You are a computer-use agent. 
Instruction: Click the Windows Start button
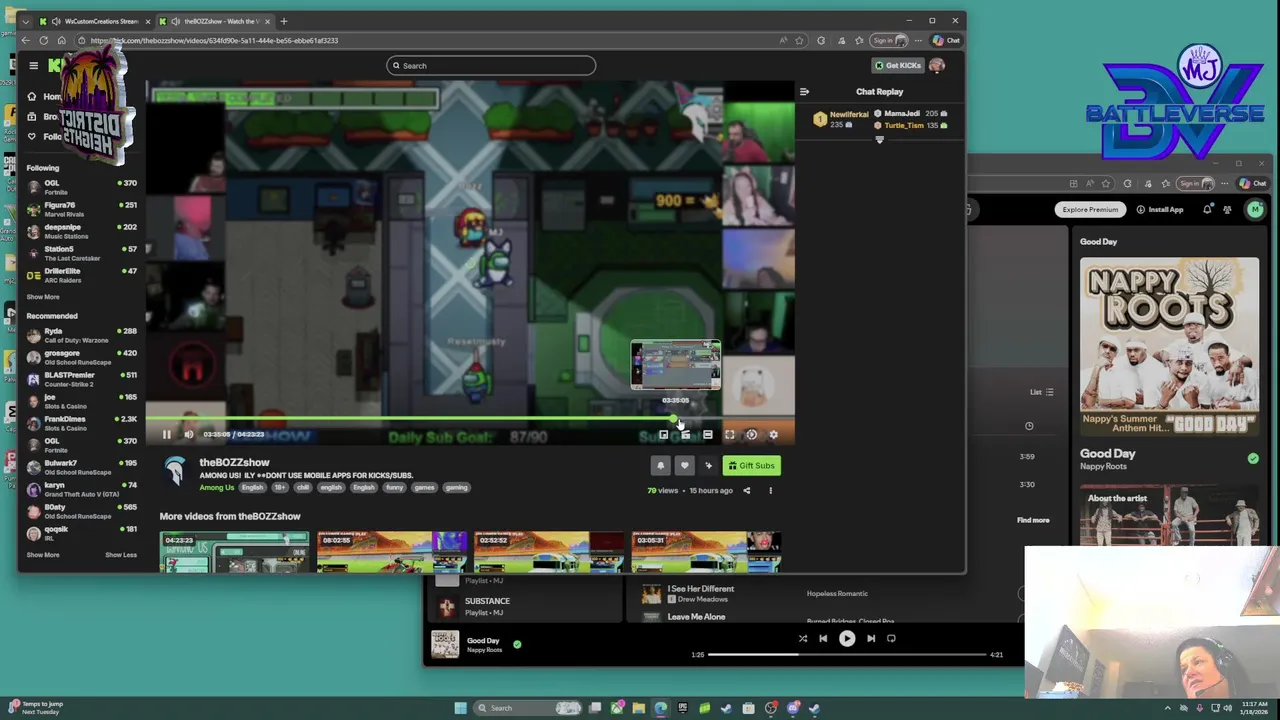pos(460,708)
